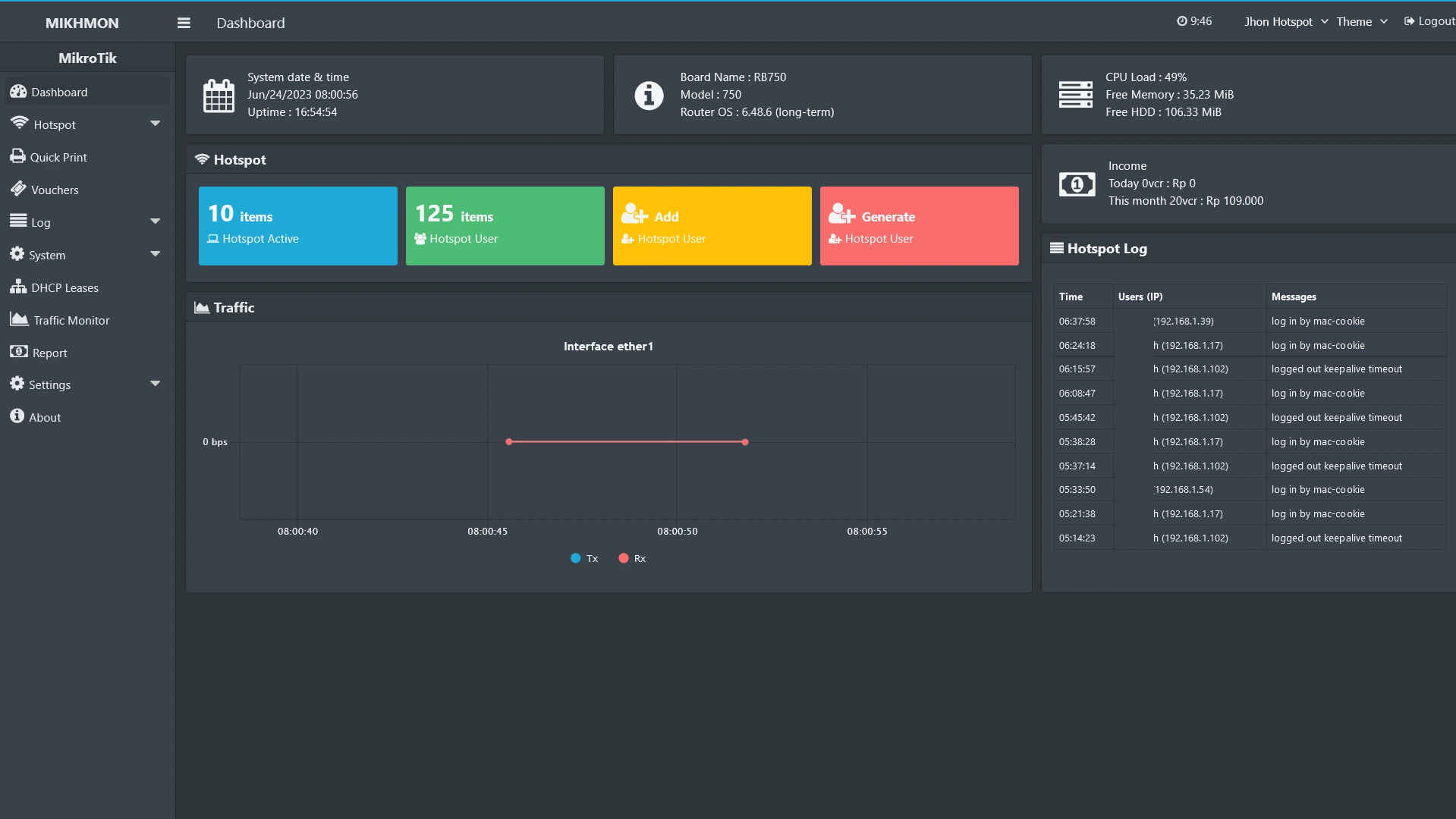Click 'Uptime : 16:54:54' text

coord(292,112)
